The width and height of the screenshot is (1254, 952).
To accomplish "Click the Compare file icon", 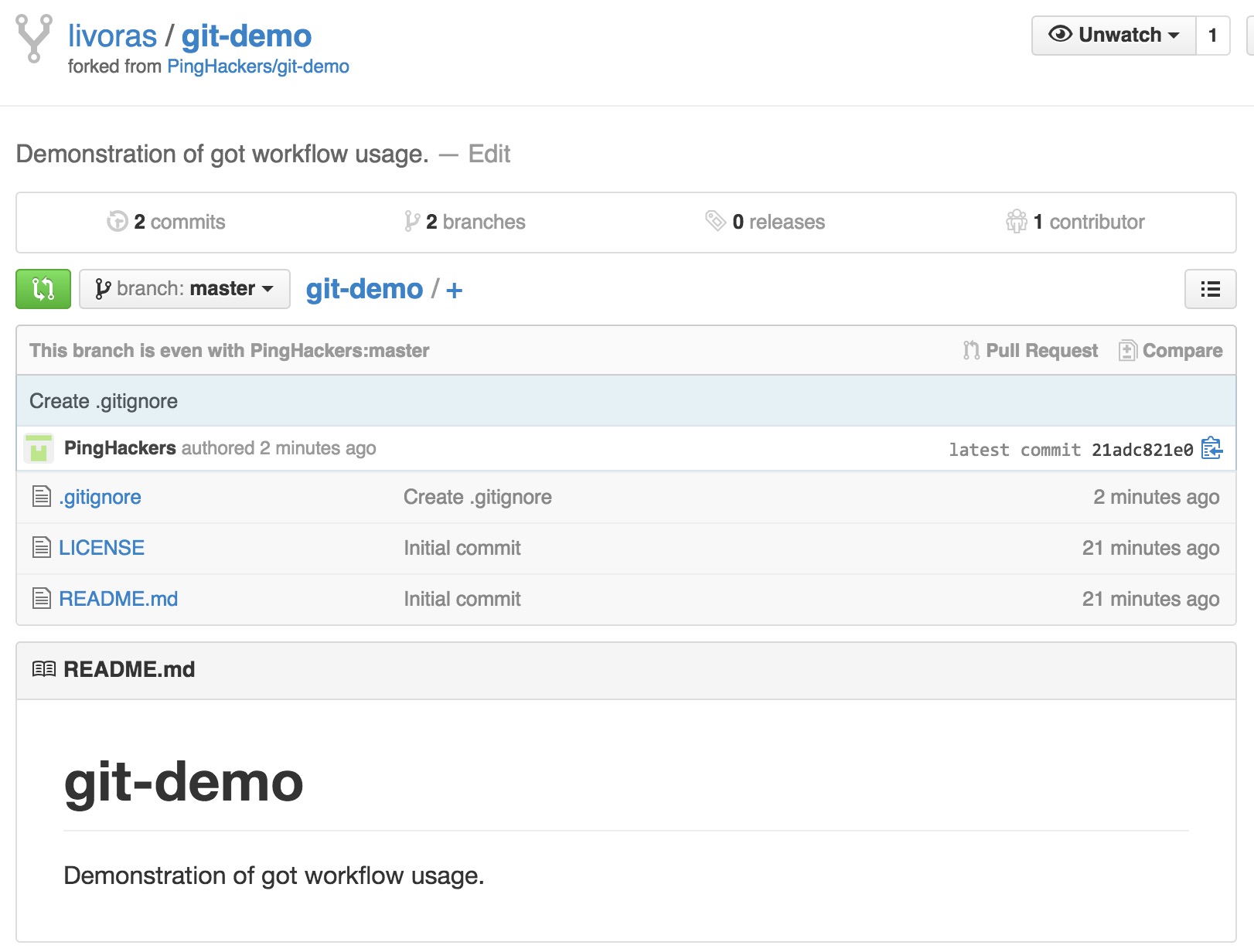I will click(x=1127, y=351).
